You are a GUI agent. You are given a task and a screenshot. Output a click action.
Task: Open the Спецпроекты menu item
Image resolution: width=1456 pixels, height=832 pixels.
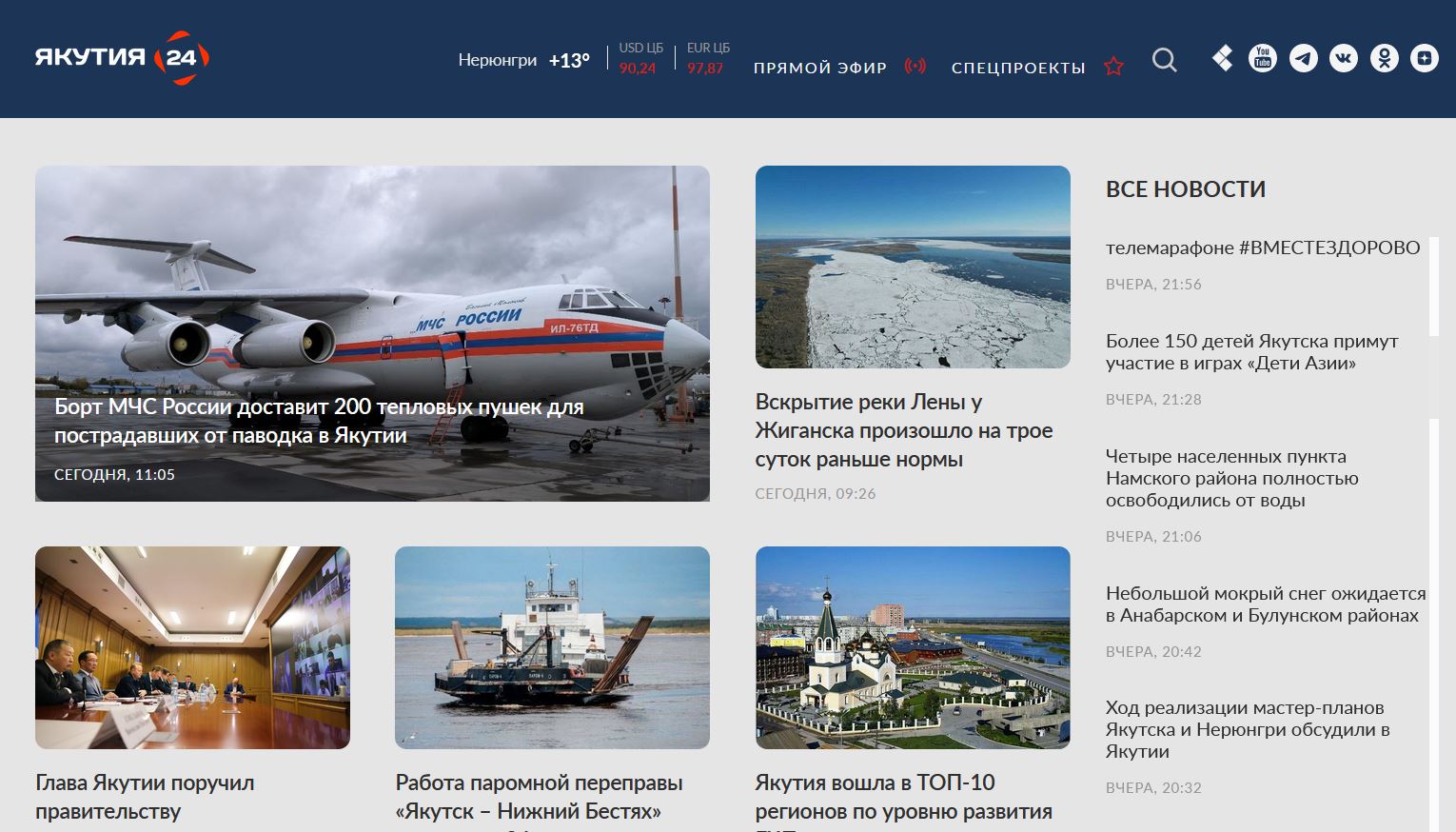click(1018, 68)
